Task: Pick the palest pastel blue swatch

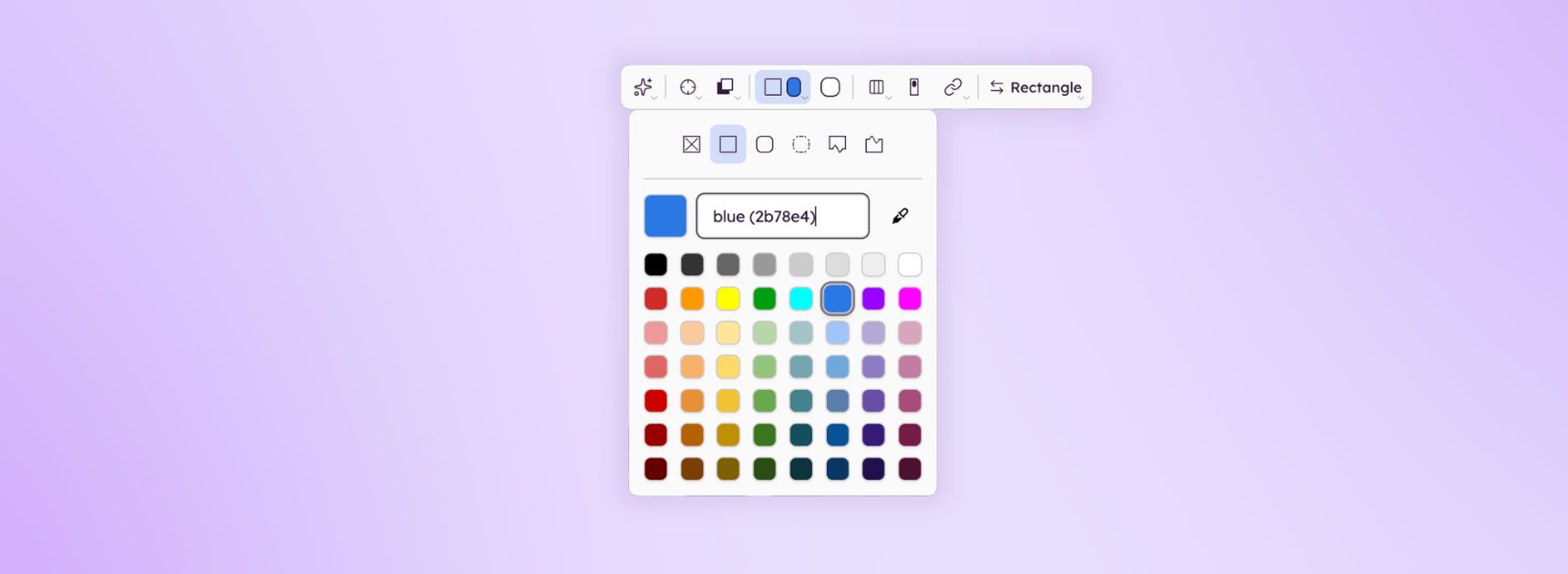Action: tap(838, 333)
